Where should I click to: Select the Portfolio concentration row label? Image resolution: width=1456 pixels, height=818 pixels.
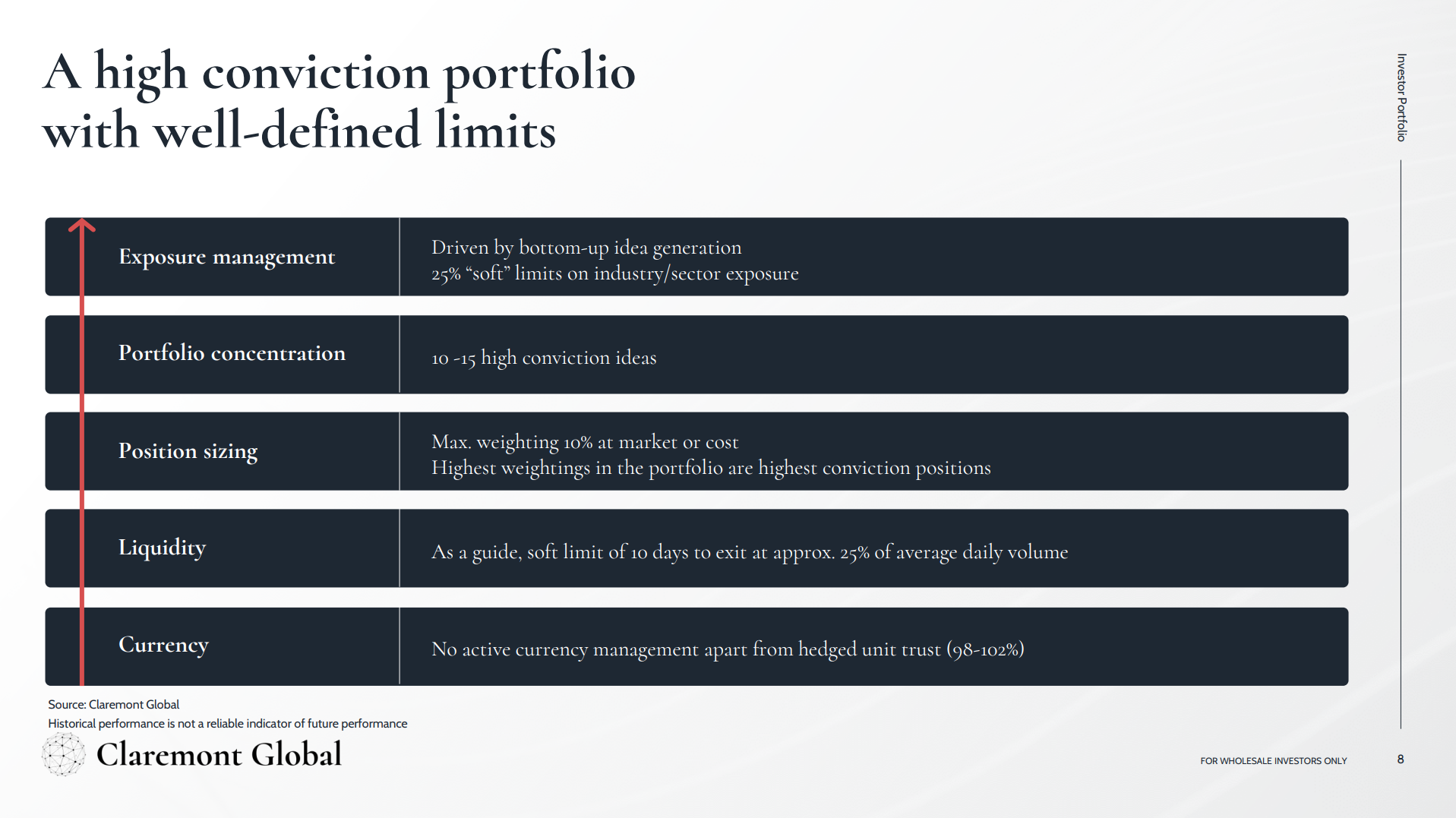[232, 353]
